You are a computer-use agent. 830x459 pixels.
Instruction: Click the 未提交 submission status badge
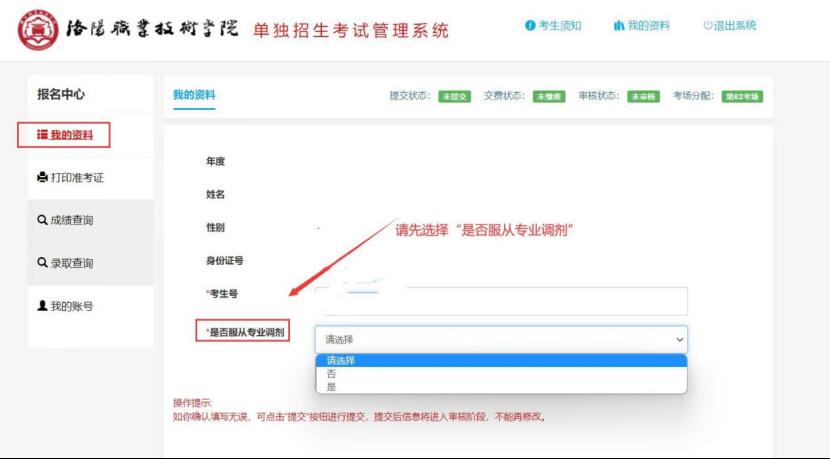pyautogui.click(x=454, y=97)
